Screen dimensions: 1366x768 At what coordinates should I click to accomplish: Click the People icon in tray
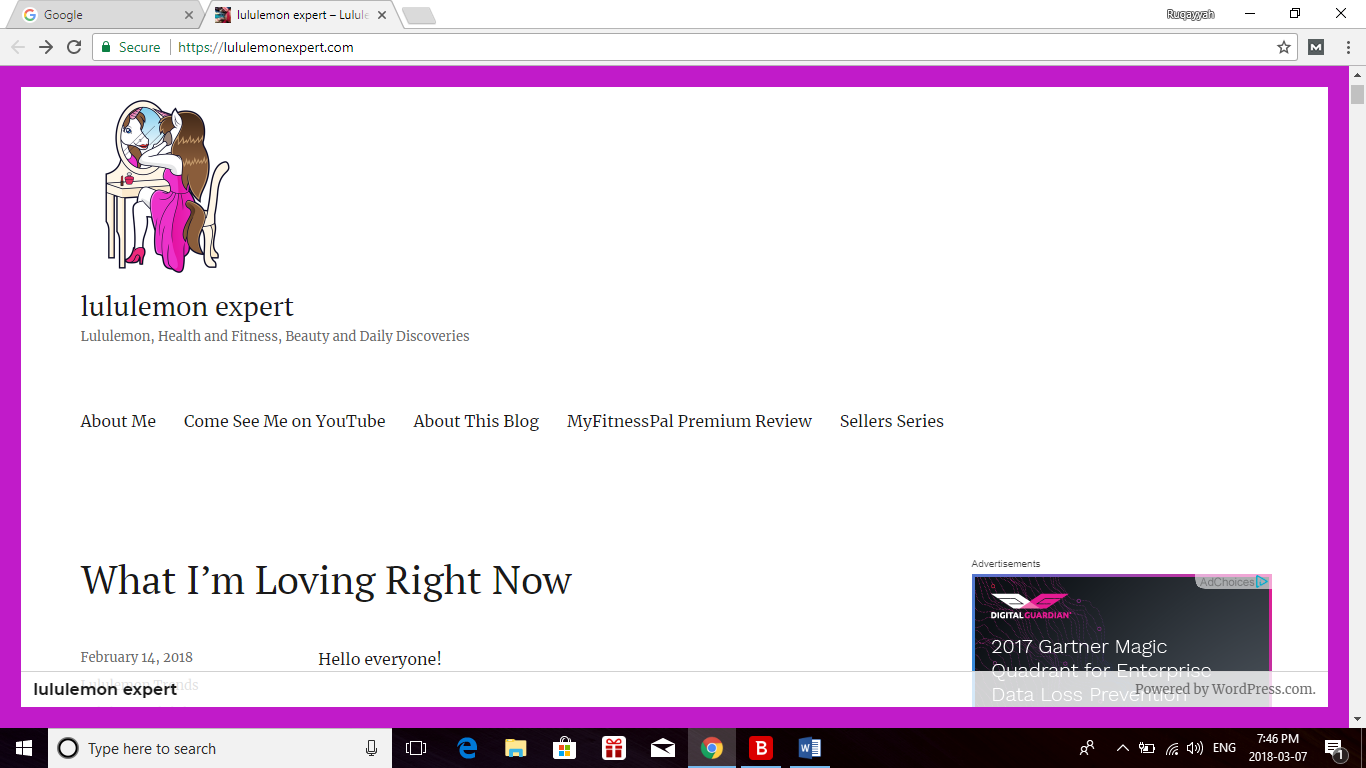coord(1087,748)
